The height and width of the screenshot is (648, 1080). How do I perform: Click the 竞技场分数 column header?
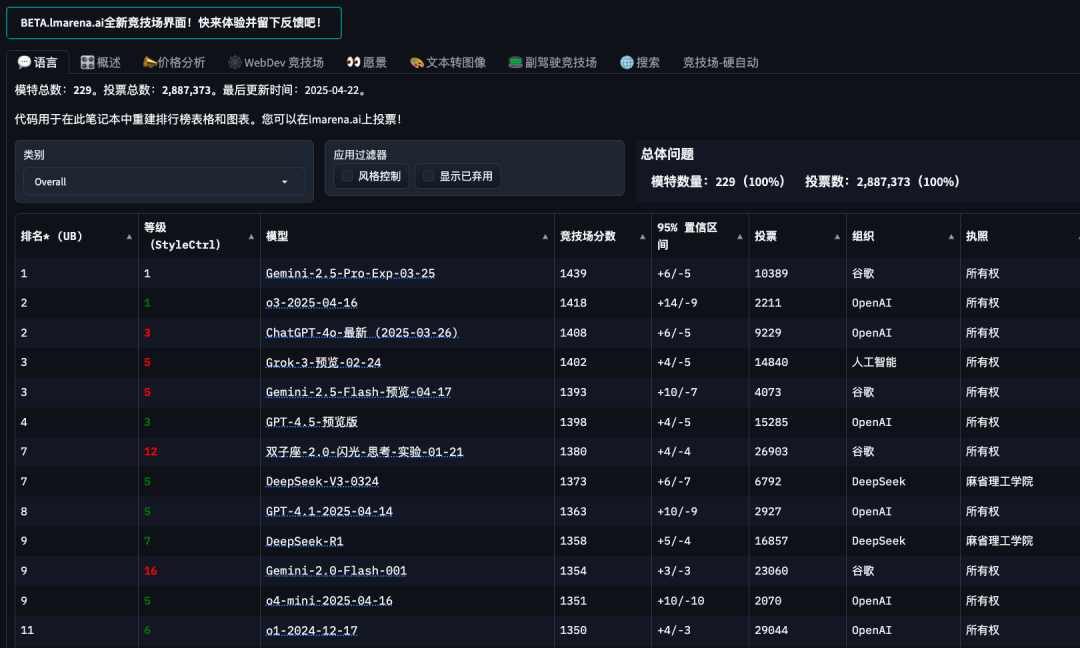pos(603,236)
